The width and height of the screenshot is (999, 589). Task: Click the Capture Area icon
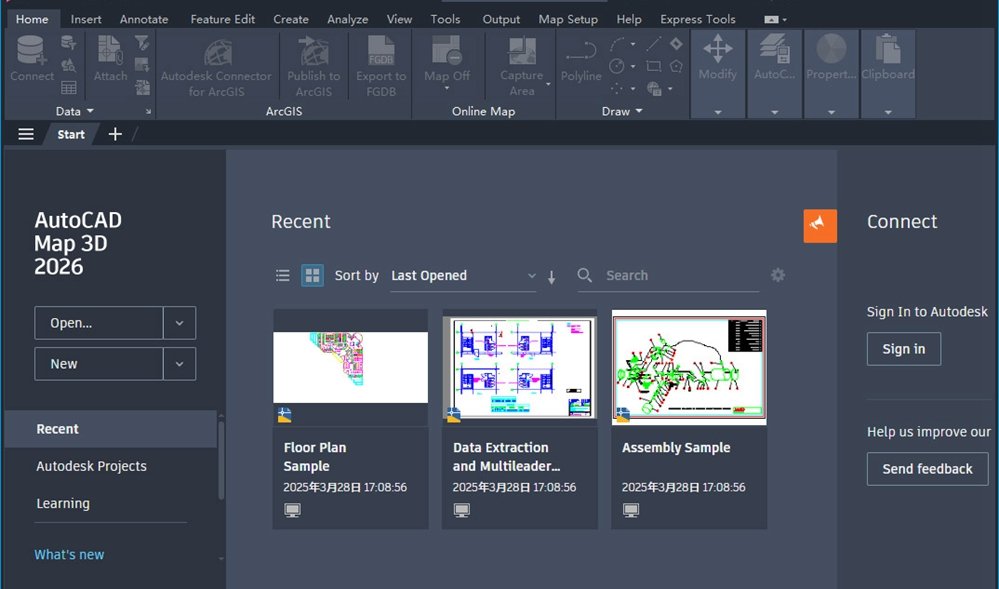point(522,50)
